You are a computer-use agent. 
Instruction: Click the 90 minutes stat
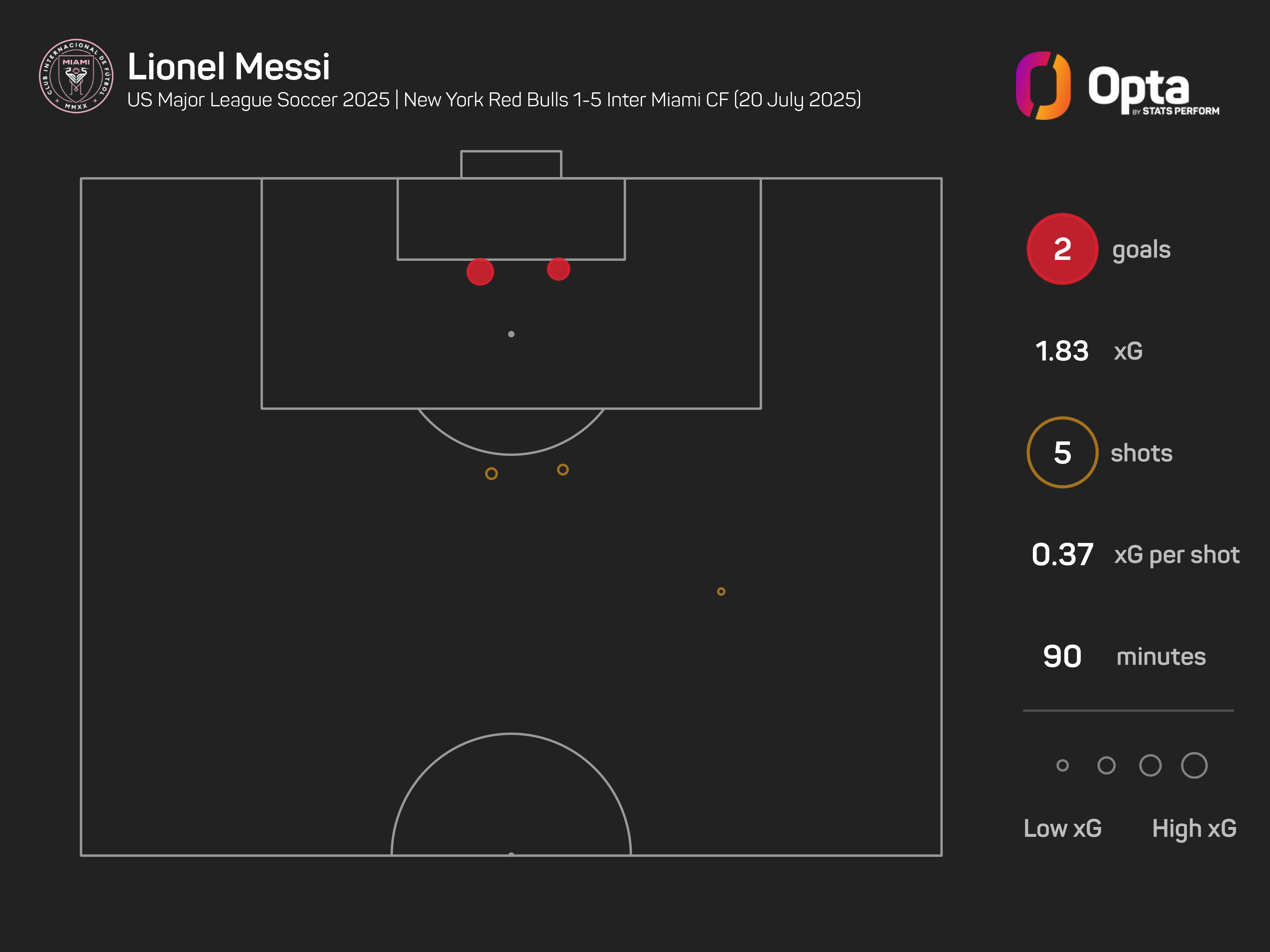[x=1062, y=656]
